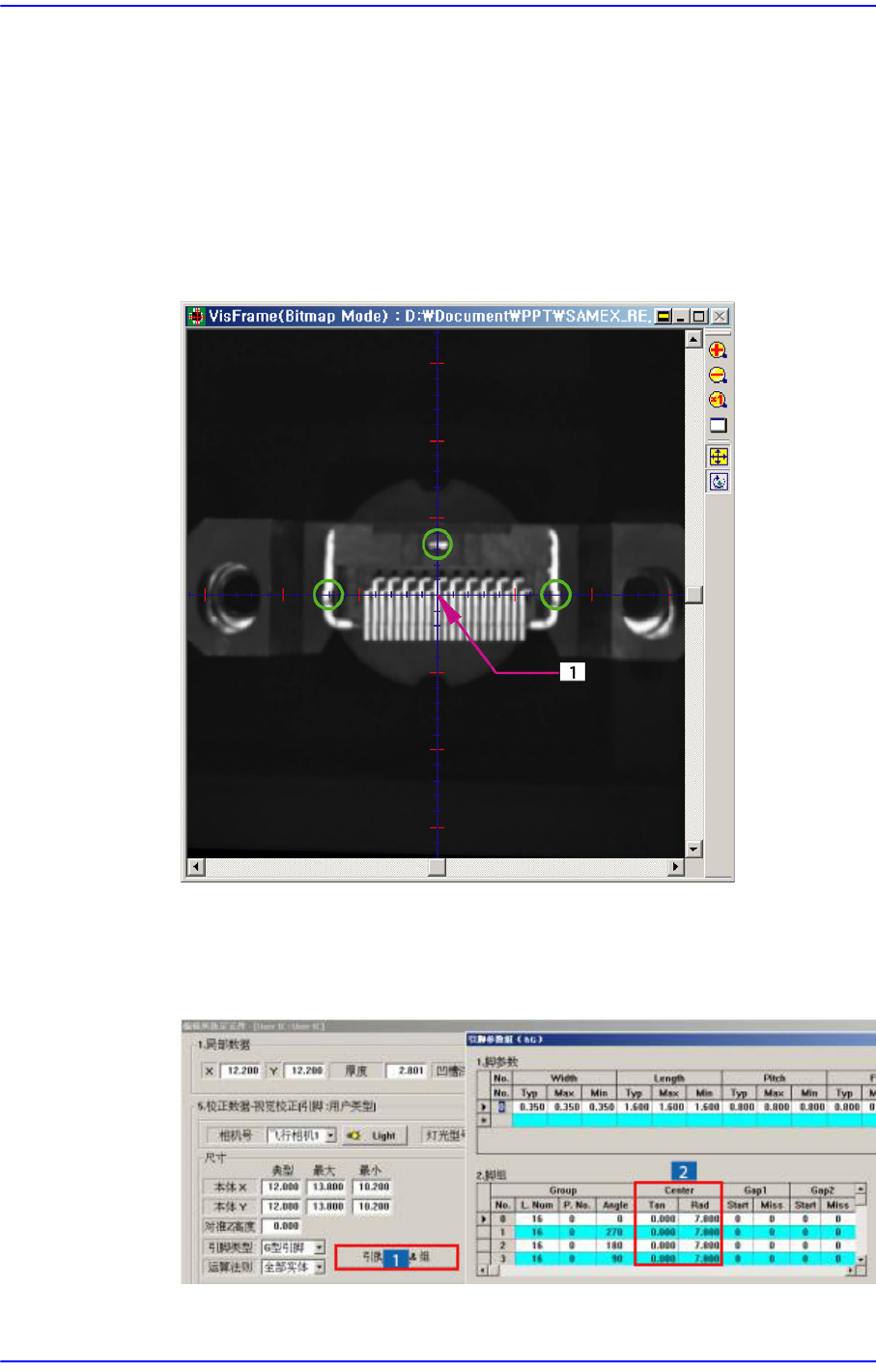Click the VisFrame horizontal scrollbar thumb
876x1372 pixels.
click(x=437, y=866)
